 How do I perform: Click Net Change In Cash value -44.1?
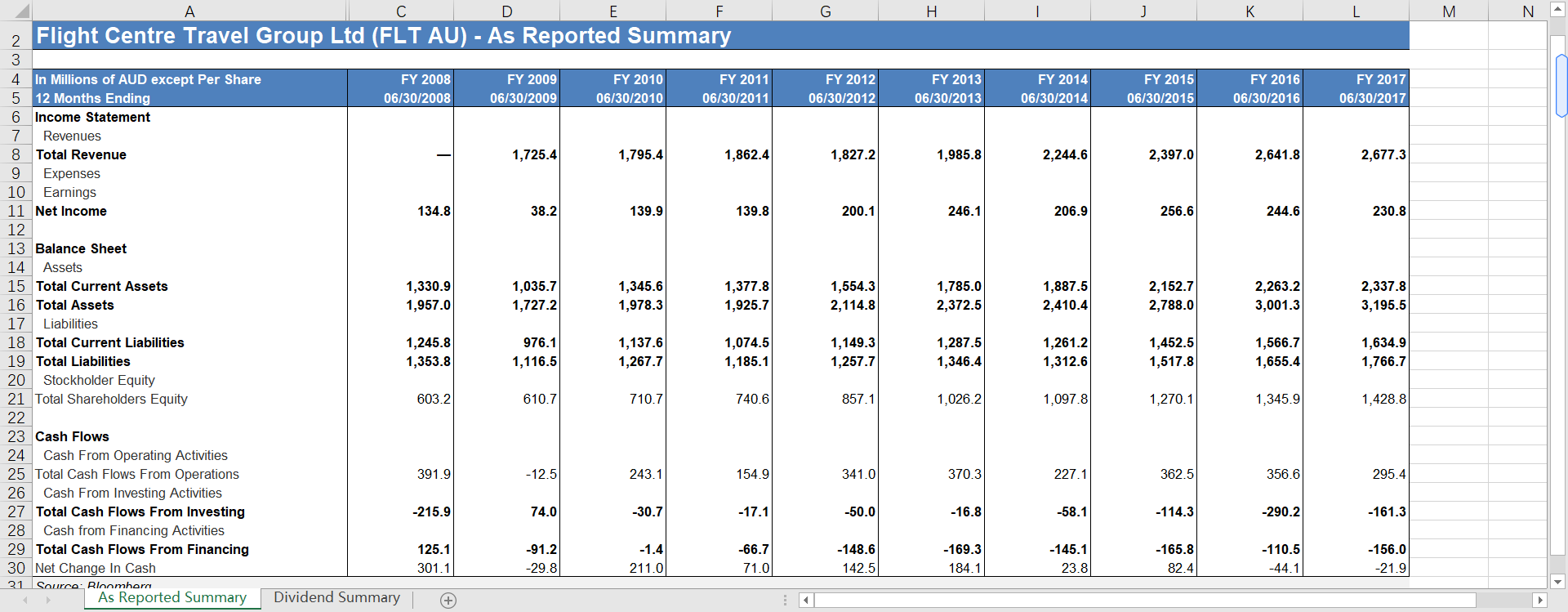point(1250,568)
